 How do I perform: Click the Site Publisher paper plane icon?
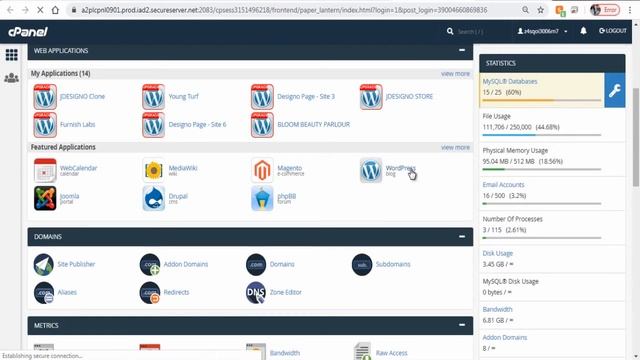click(44, 264)
